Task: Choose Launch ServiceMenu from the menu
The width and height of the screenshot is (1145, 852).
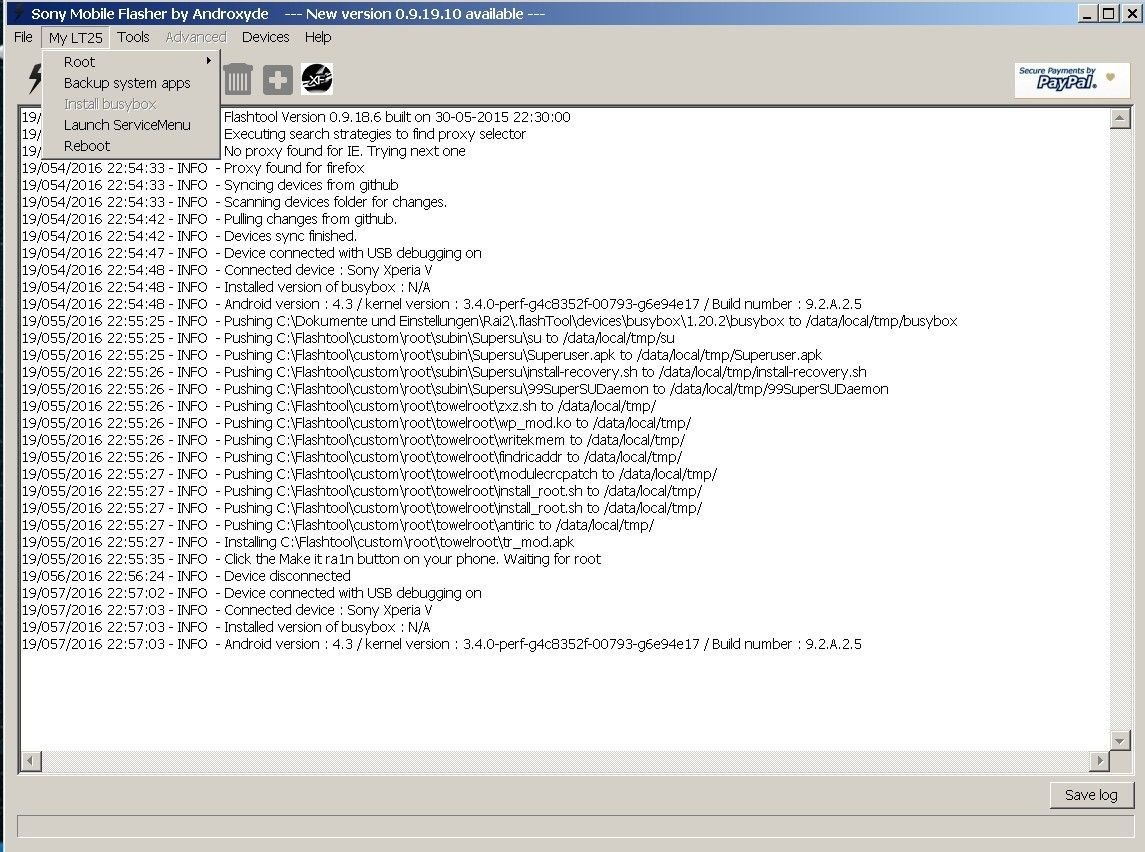Action: click(131, 125)
